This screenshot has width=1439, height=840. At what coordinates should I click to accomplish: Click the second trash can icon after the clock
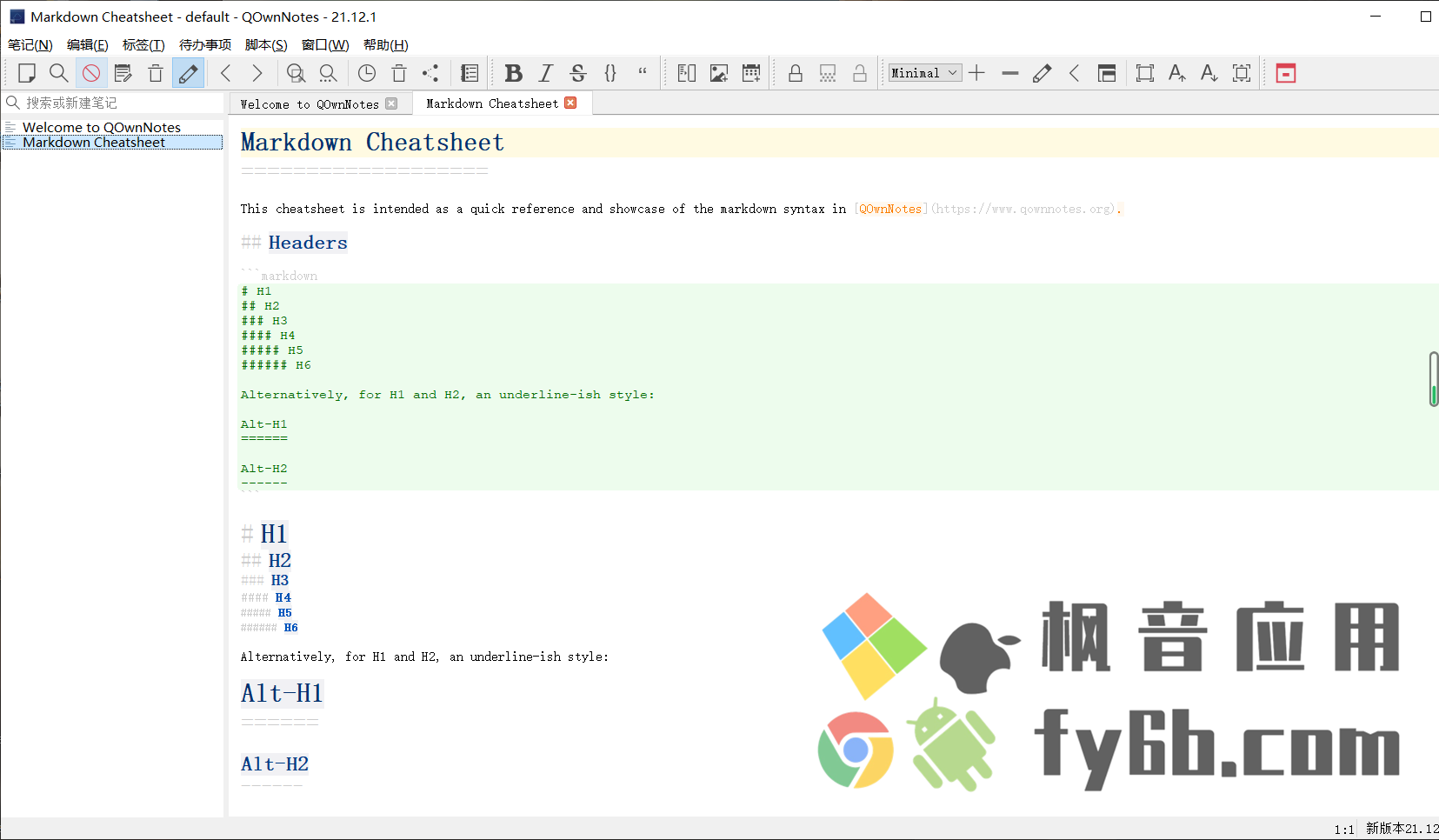pyautogui.click(x=399, y=73)
